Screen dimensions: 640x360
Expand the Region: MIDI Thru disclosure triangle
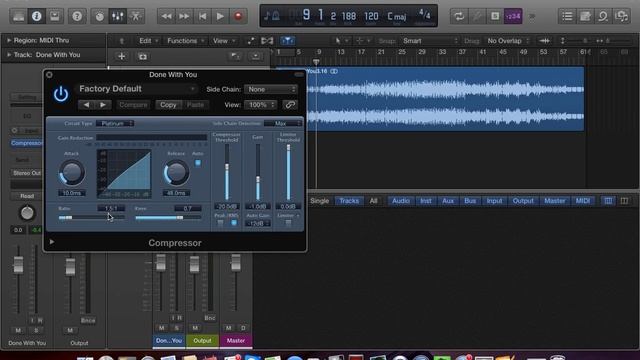(9, 40)
